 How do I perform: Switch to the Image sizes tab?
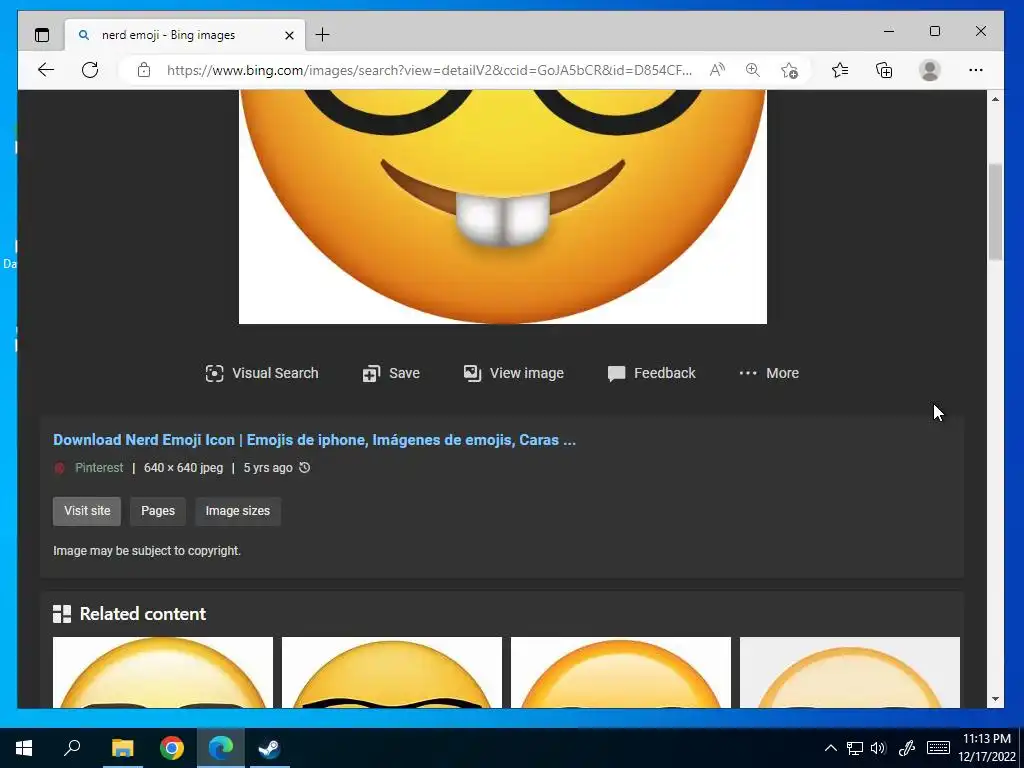click(238, 511)
